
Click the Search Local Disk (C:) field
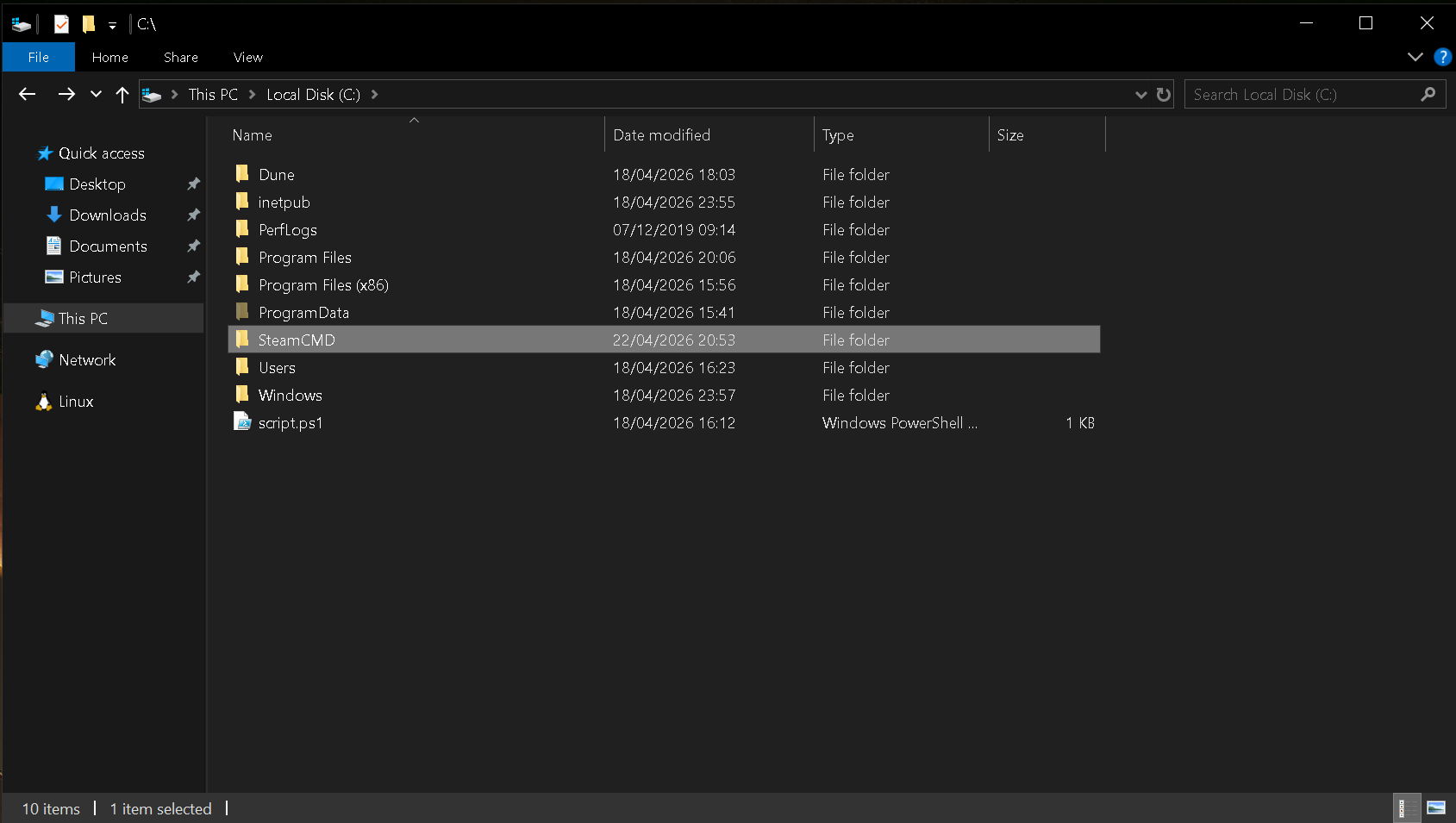(x=1302, y=95)
